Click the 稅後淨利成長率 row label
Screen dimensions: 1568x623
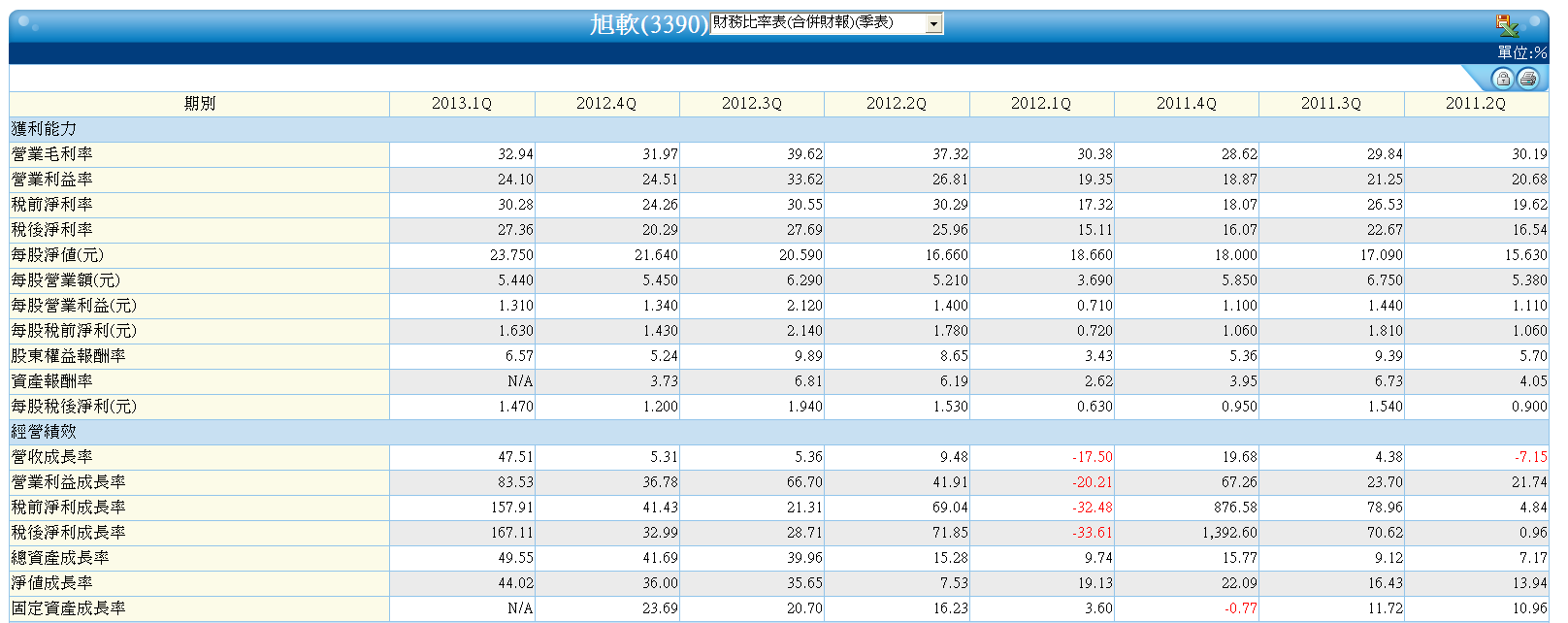pos(69,533)
